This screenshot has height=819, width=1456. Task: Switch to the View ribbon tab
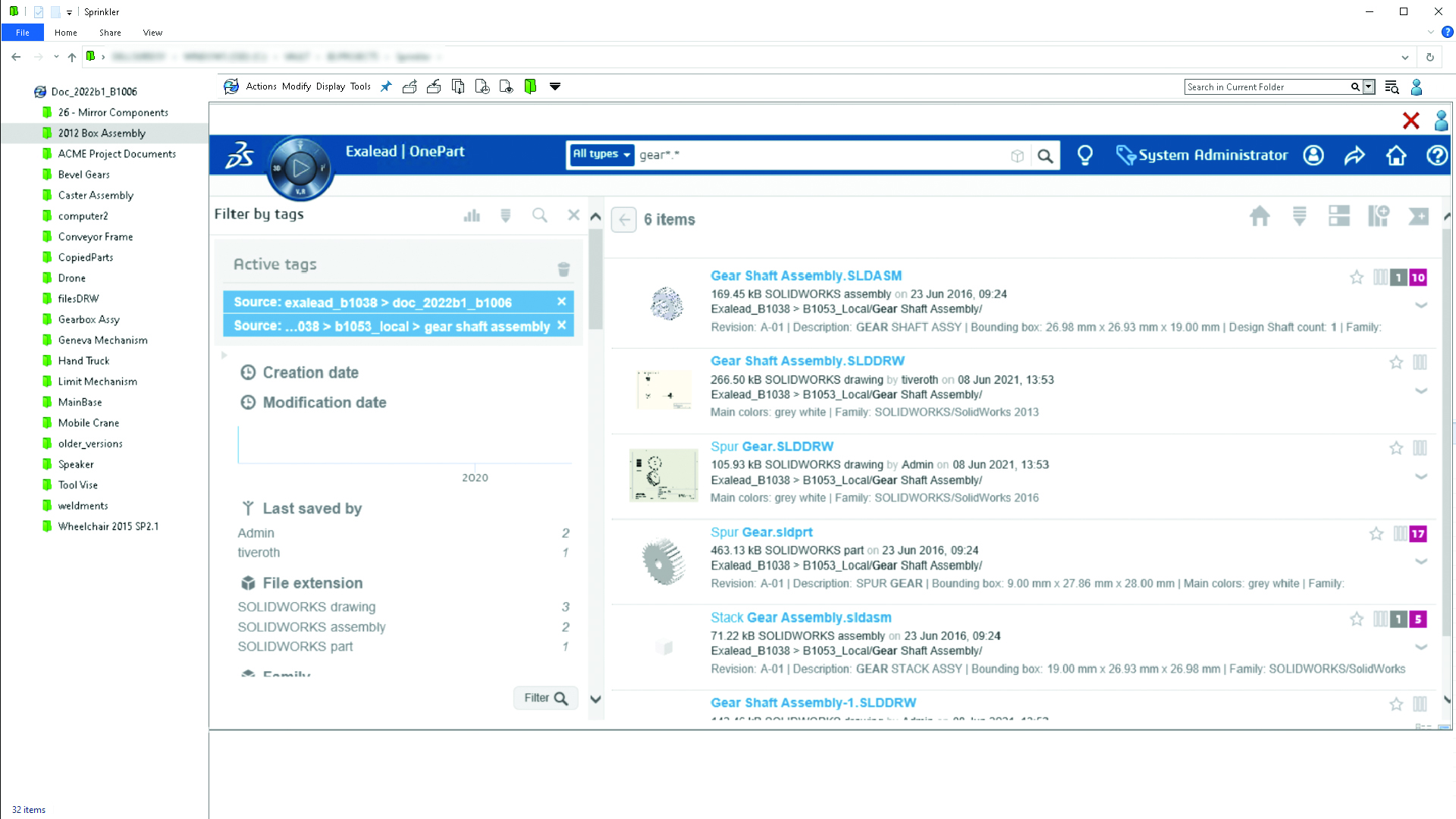(x=152, y=33)
